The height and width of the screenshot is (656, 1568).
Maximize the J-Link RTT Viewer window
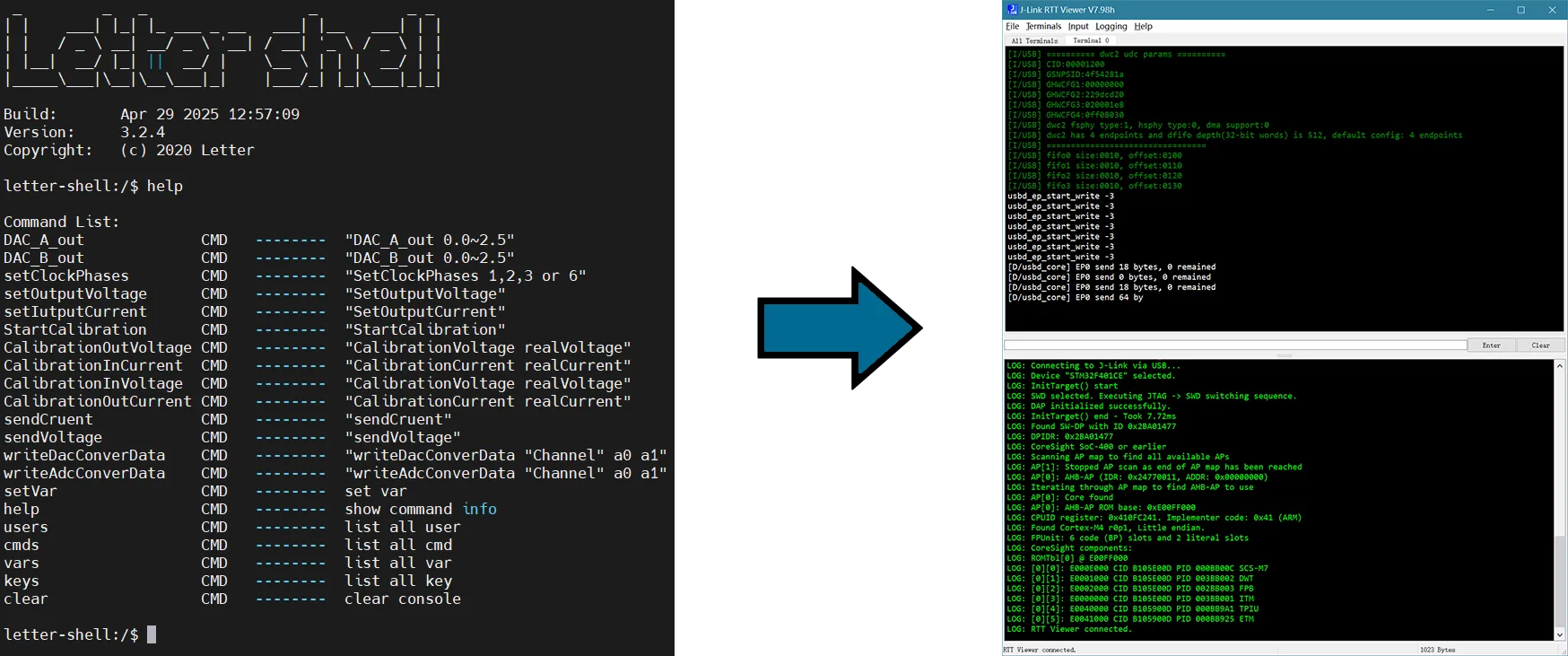[x=1521, y=10]
